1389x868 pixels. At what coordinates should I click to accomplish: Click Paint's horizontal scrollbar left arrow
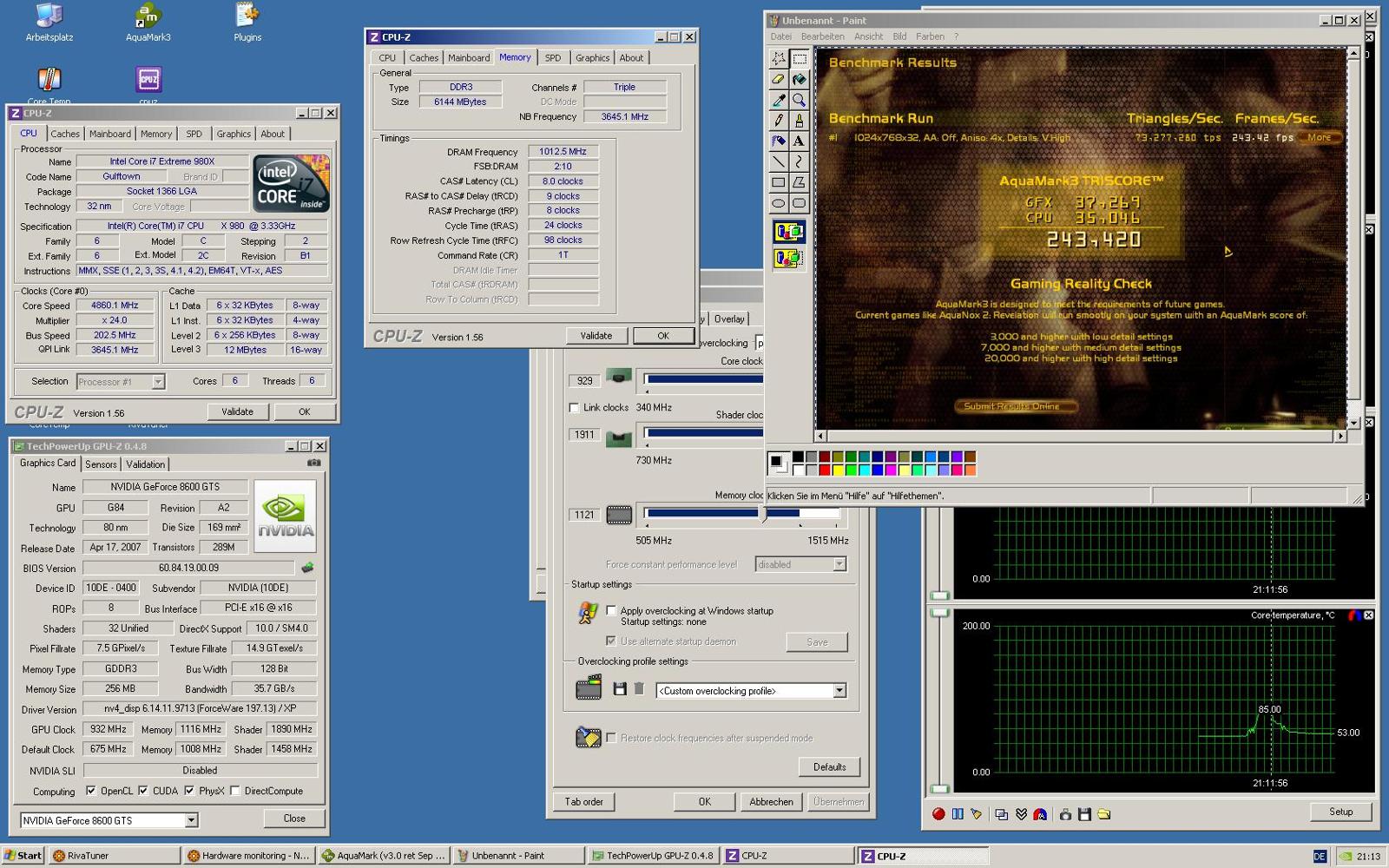[821, 437]
